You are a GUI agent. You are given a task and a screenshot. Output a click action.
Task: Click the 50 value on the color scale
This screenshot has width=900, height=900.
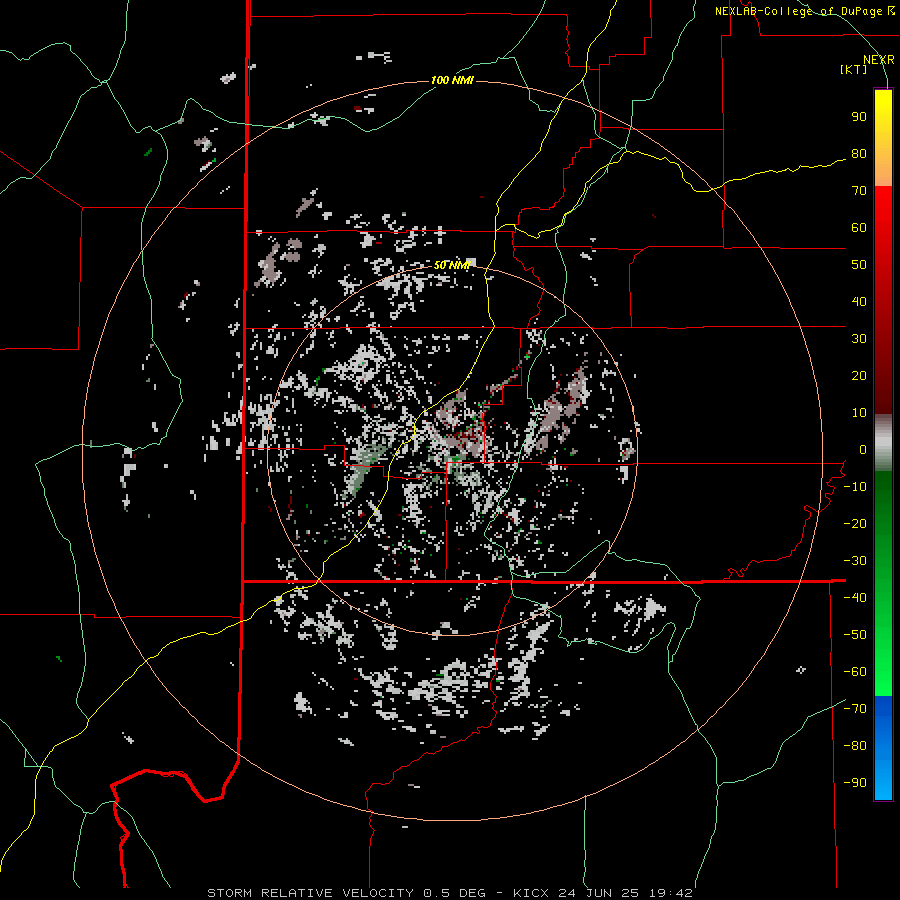pyautogui.click(x=859, y=265)
